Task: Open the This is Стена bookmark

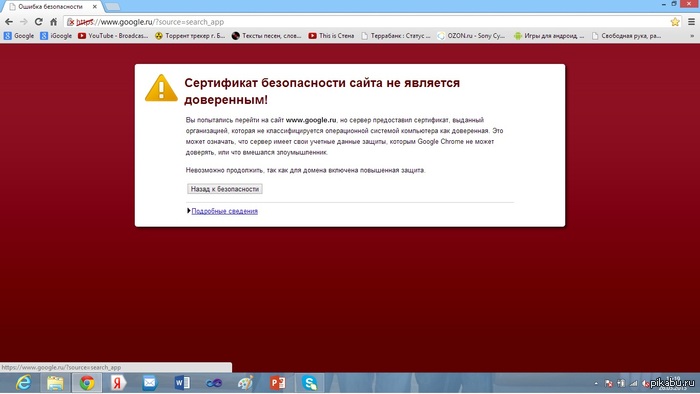Action: pos(331,36)
